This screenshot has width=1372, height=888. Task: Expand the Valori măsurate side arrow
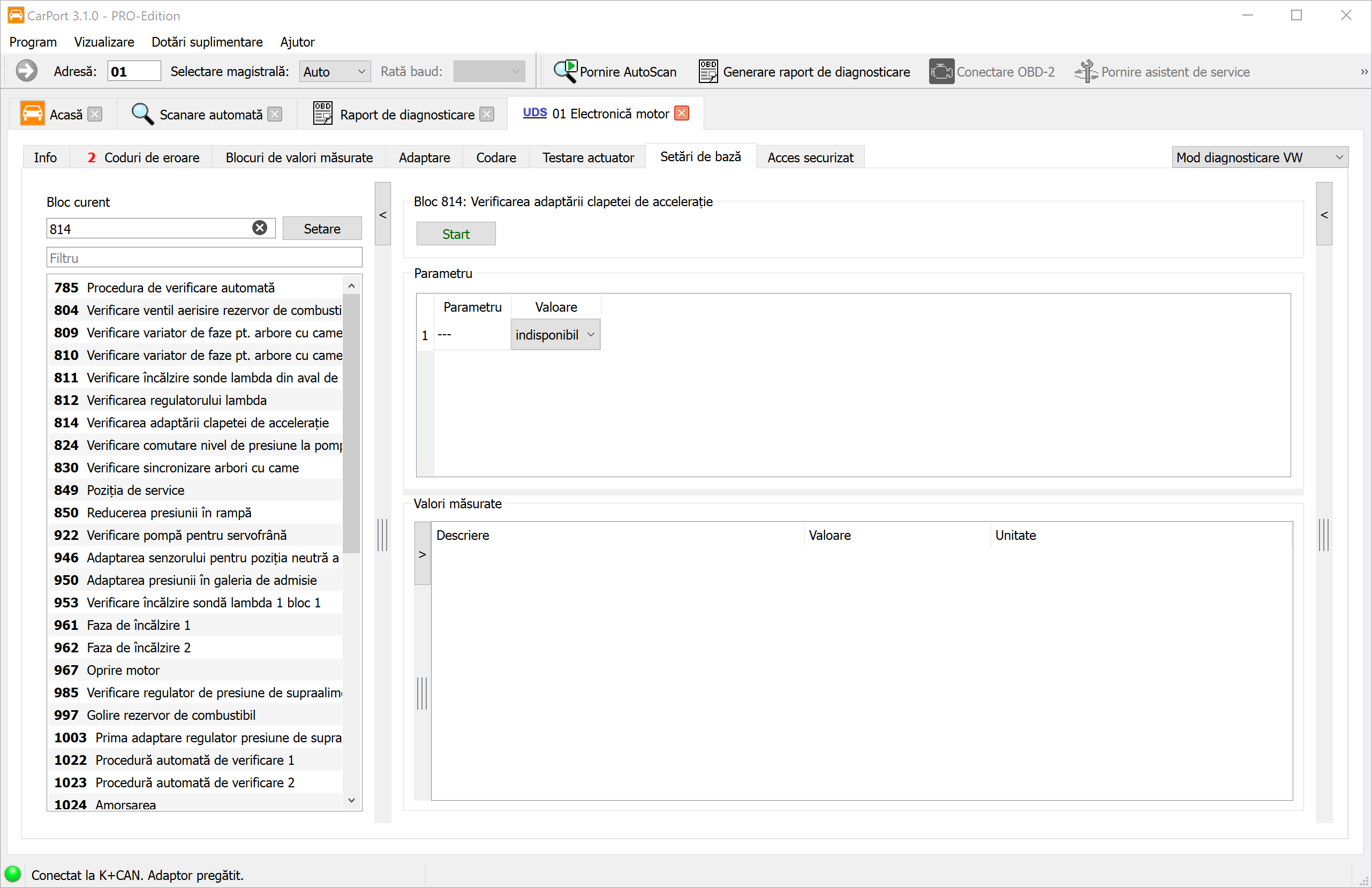tap(423, 554)
